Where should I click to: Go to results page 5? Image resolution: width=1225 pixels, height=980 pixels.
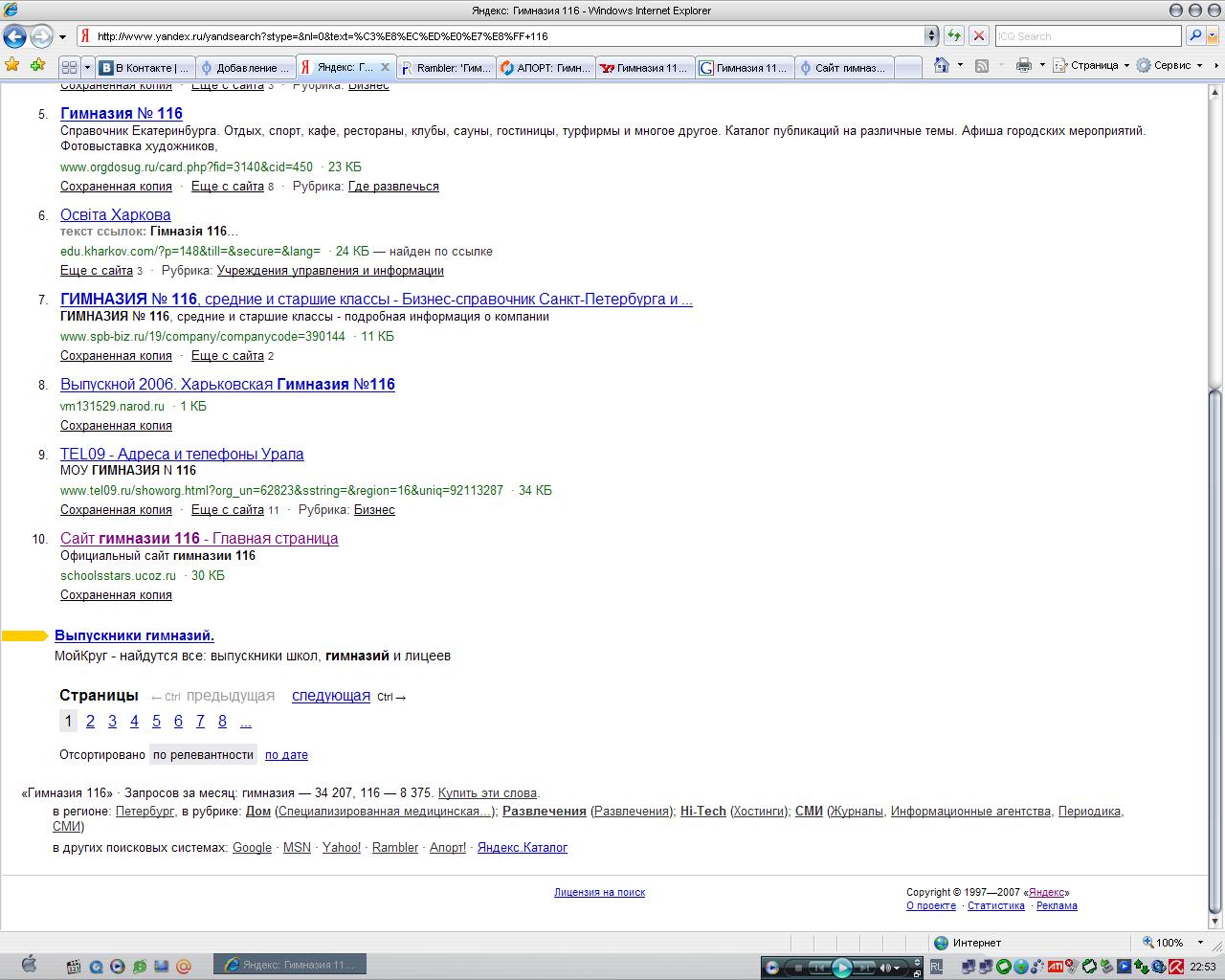point(156,722)
